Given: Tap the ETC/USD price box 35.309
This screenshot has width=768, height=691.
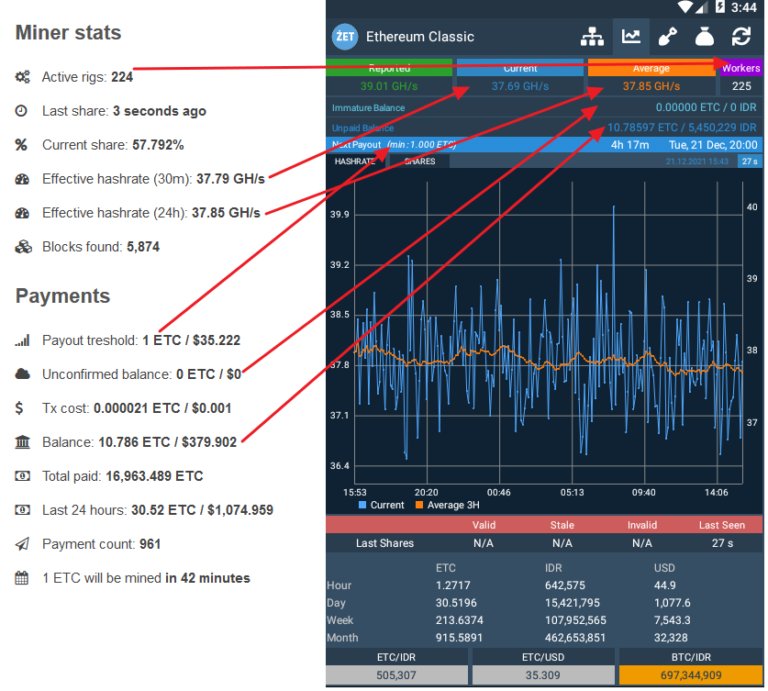Looking at the screenshot, I should (x=543, y=675).
